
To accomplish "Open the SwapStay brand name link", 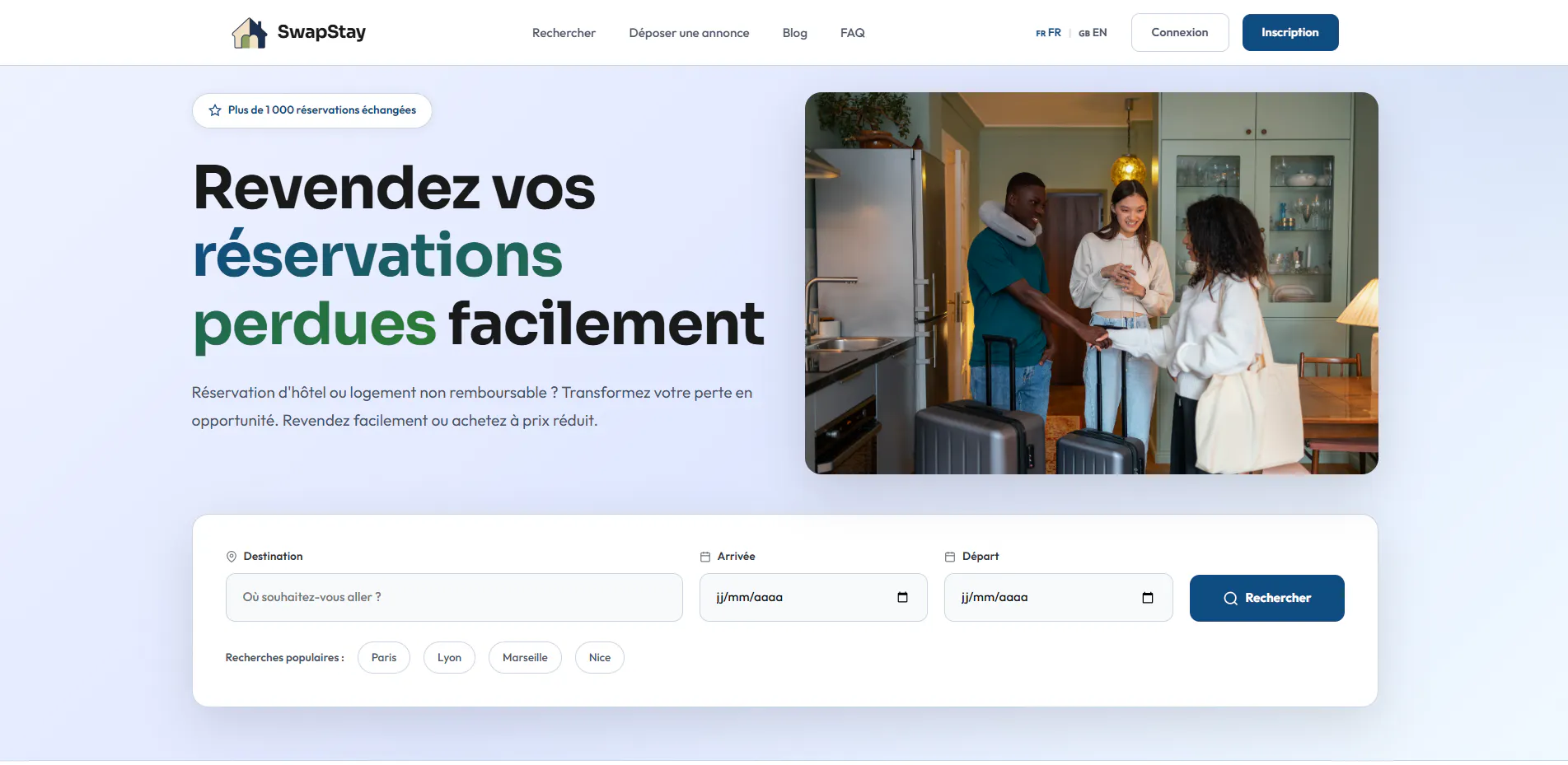I will coord(321,32).
